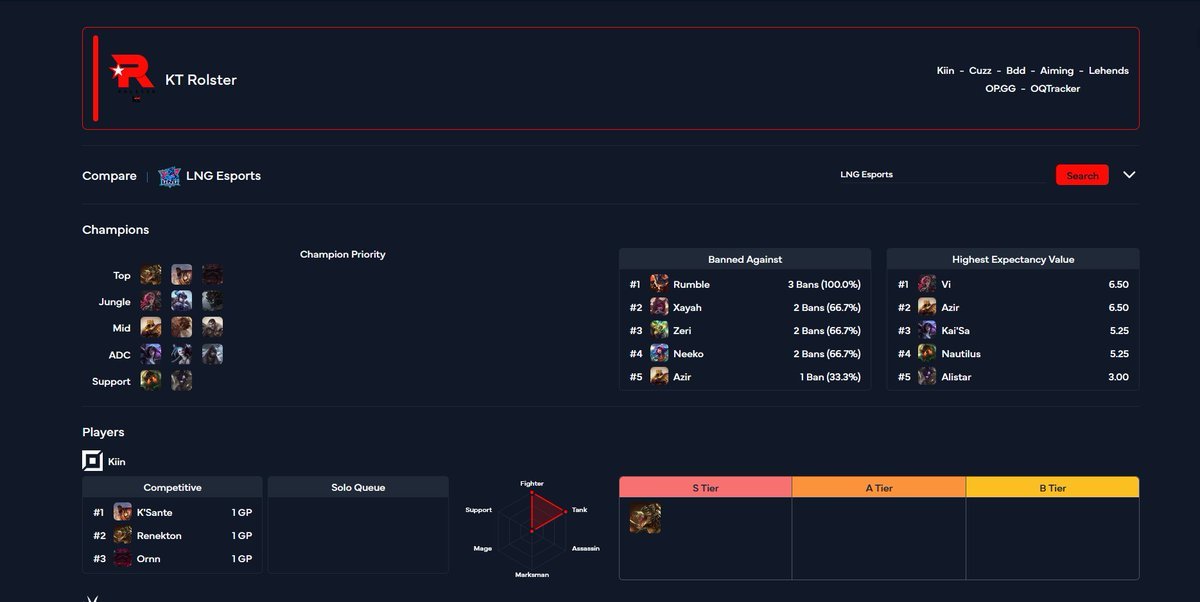1200x602 pixels.
Task: Select the Renekton icon in Top priority row
Action: [151, 275]
